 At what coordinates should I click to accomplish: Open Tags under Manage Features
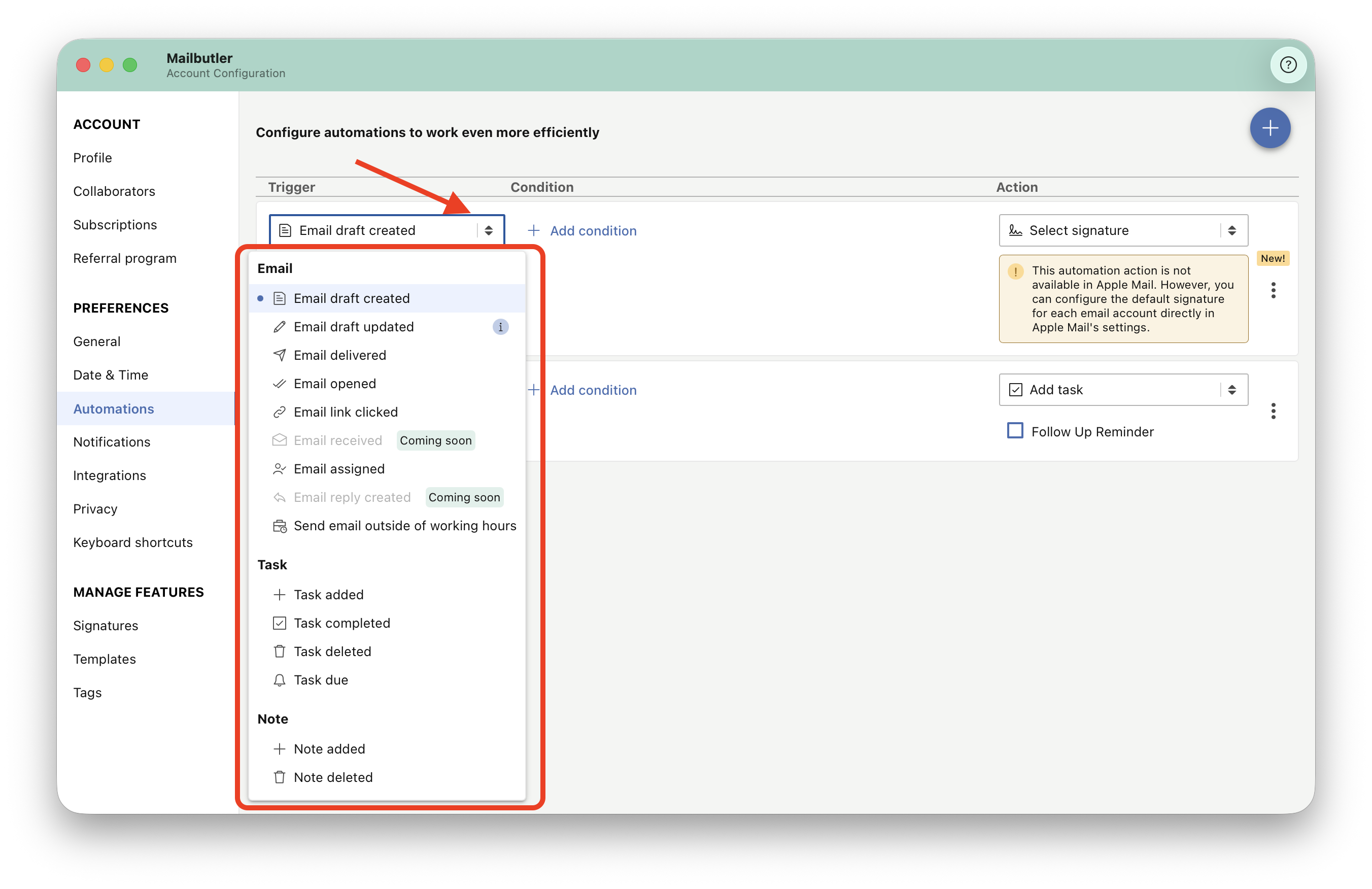88,693
